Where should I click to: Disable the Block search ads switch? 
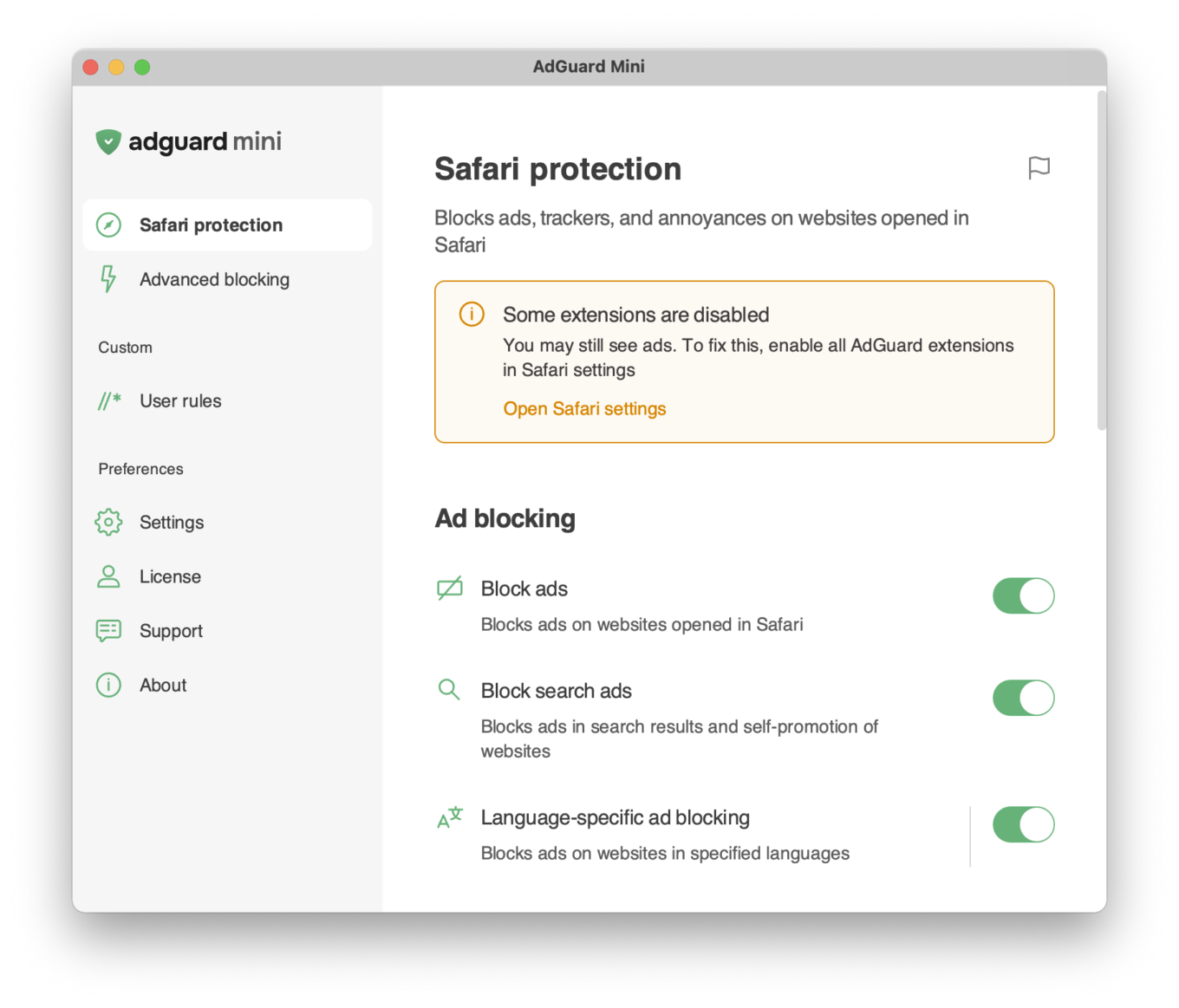[x=1023, y=698]
